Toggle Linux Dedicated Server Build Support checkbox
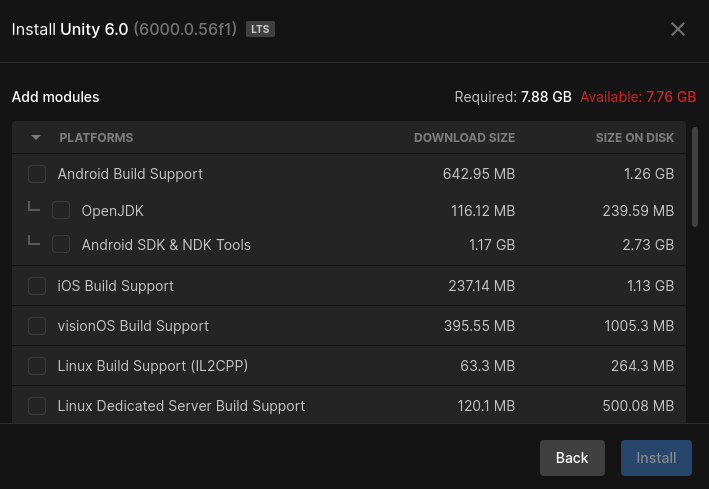 click(x=37, y=406)
